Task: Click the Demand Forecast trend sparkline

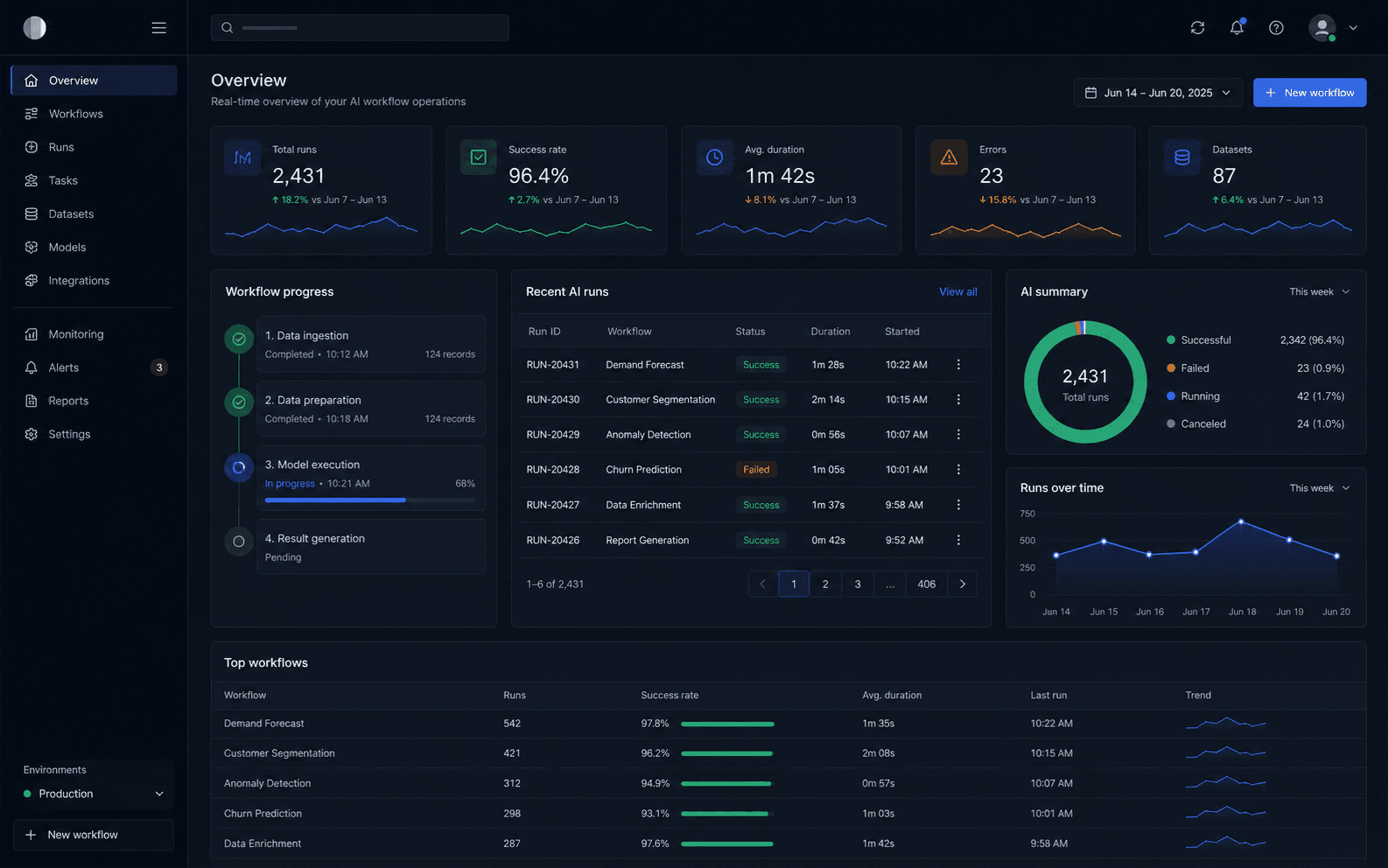Action: coord(1226,723)
